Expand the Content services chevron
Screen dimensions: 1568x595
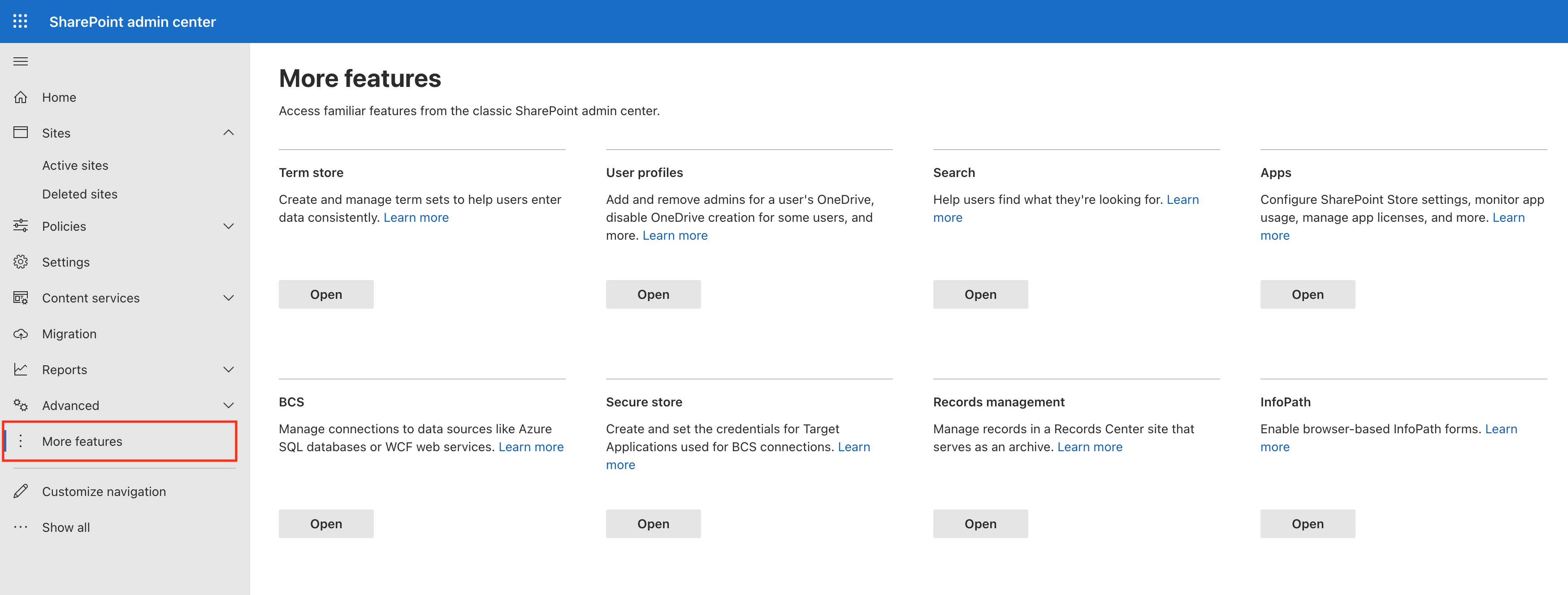pyautogui.click(x=228, y=298)
